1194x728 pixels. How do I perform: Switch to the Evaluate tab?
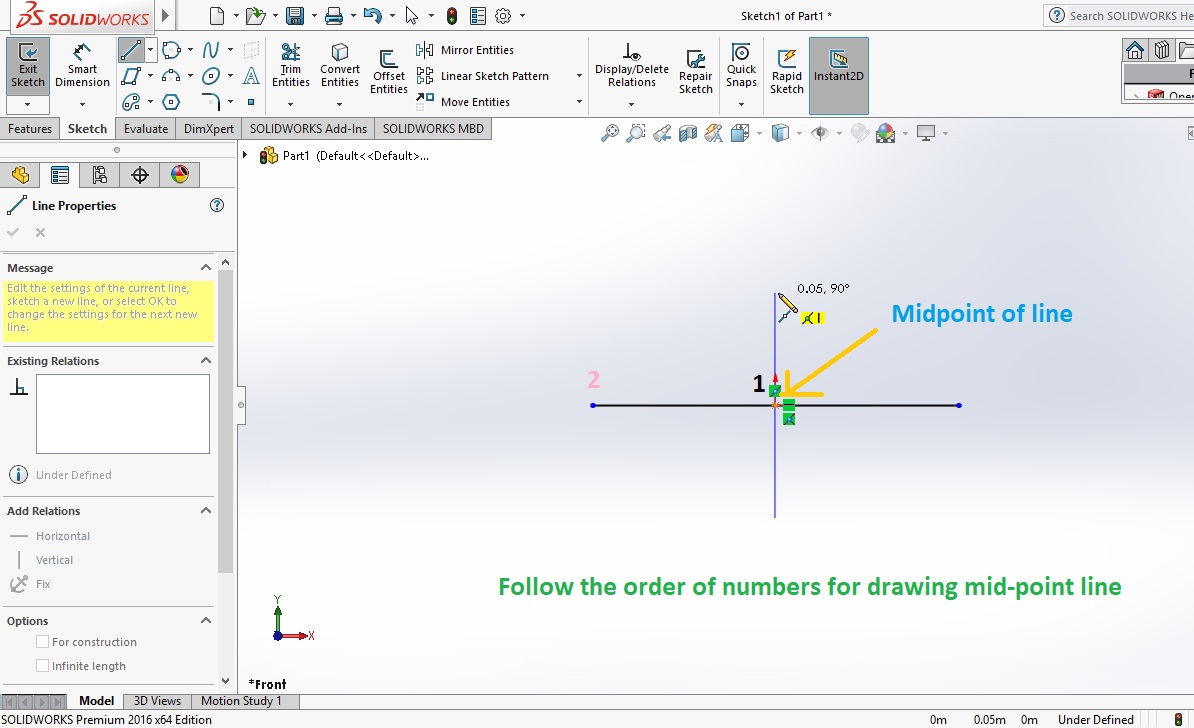tap(145, 128)
